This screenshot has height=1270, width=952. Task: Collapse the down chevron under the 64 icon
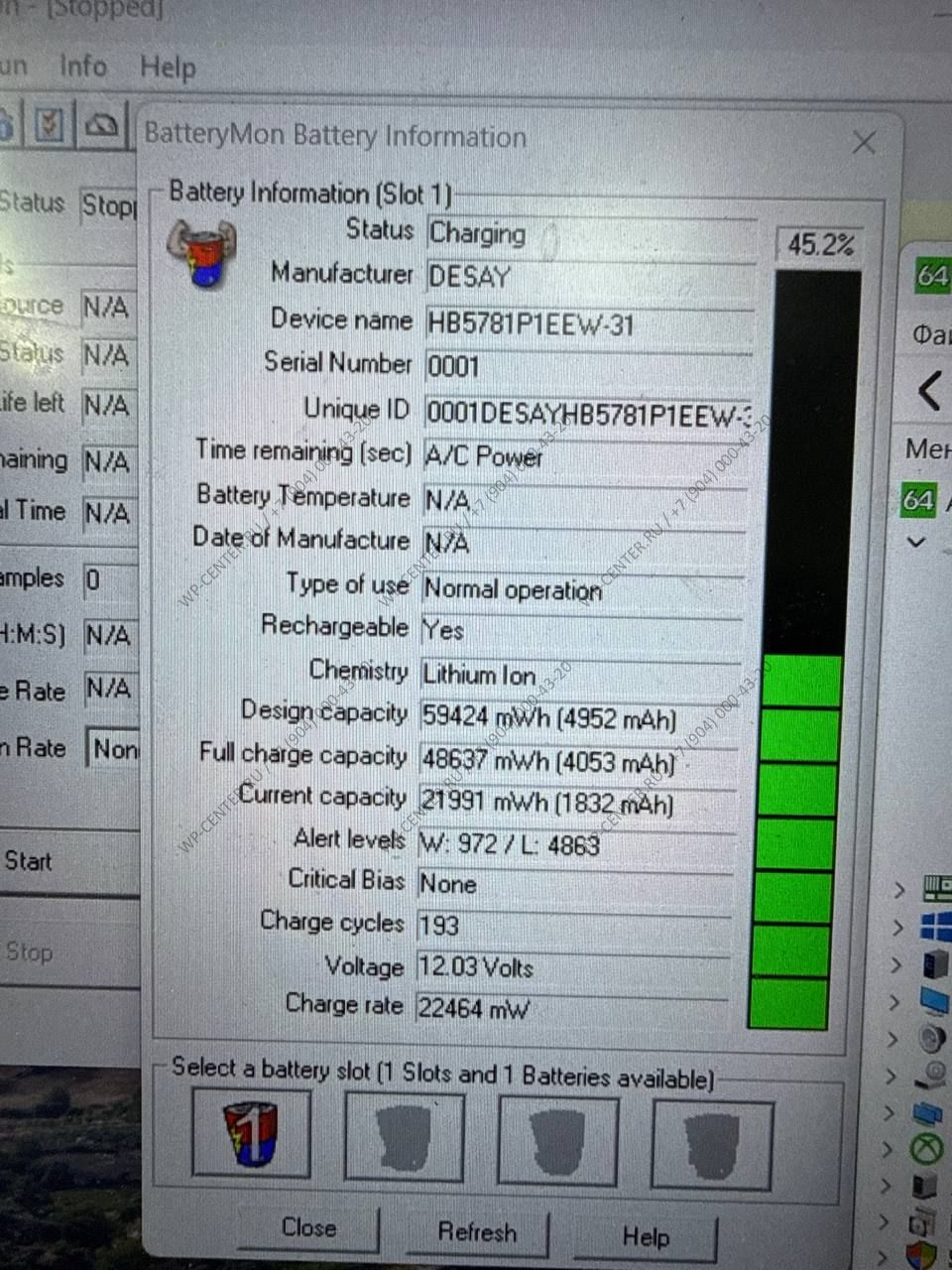pos(916,542)
